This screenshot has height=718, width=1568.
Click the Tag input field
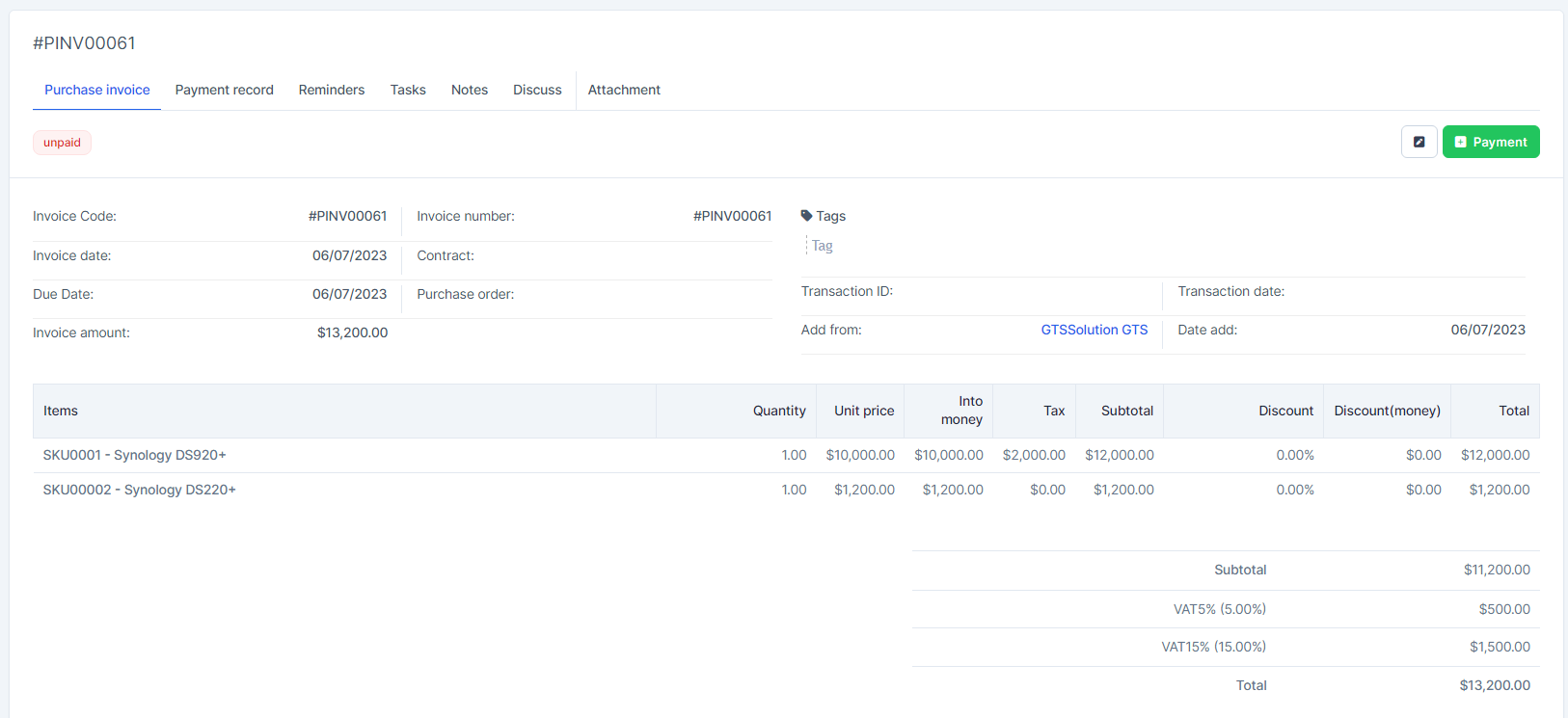click(964, 246)
